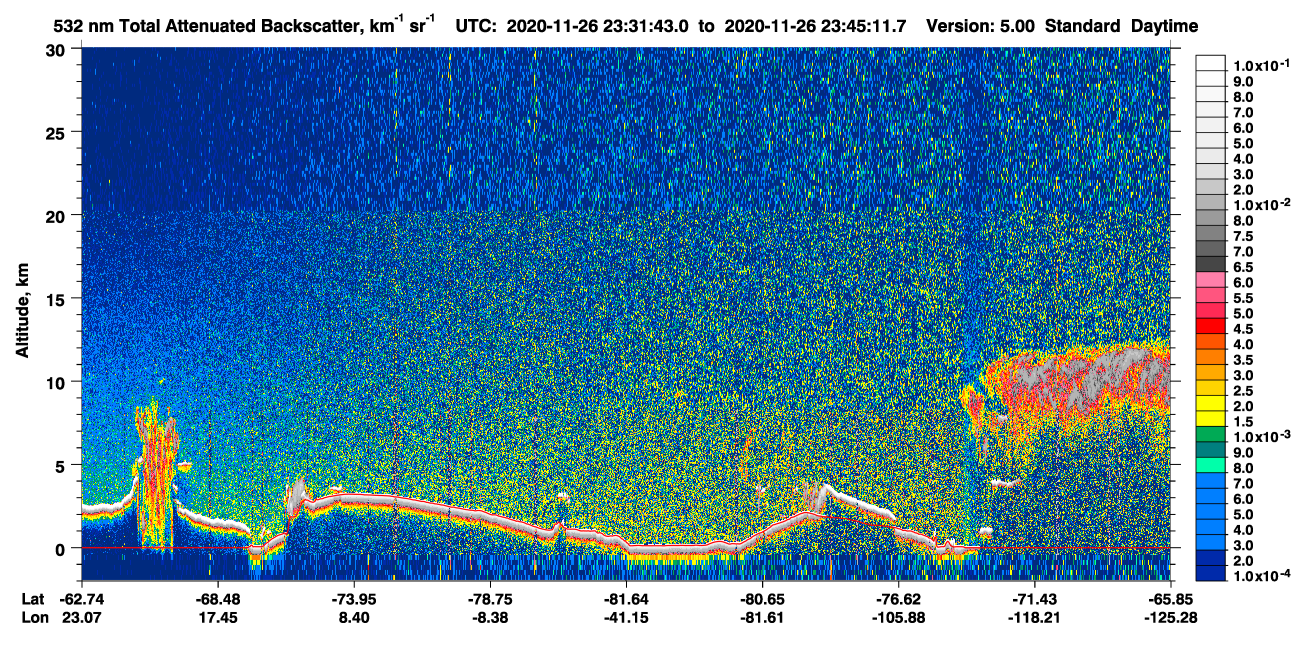This screenshot has height=667, width=1300.
Task: Click the "Version: 5.00" text
Action: 981,26
